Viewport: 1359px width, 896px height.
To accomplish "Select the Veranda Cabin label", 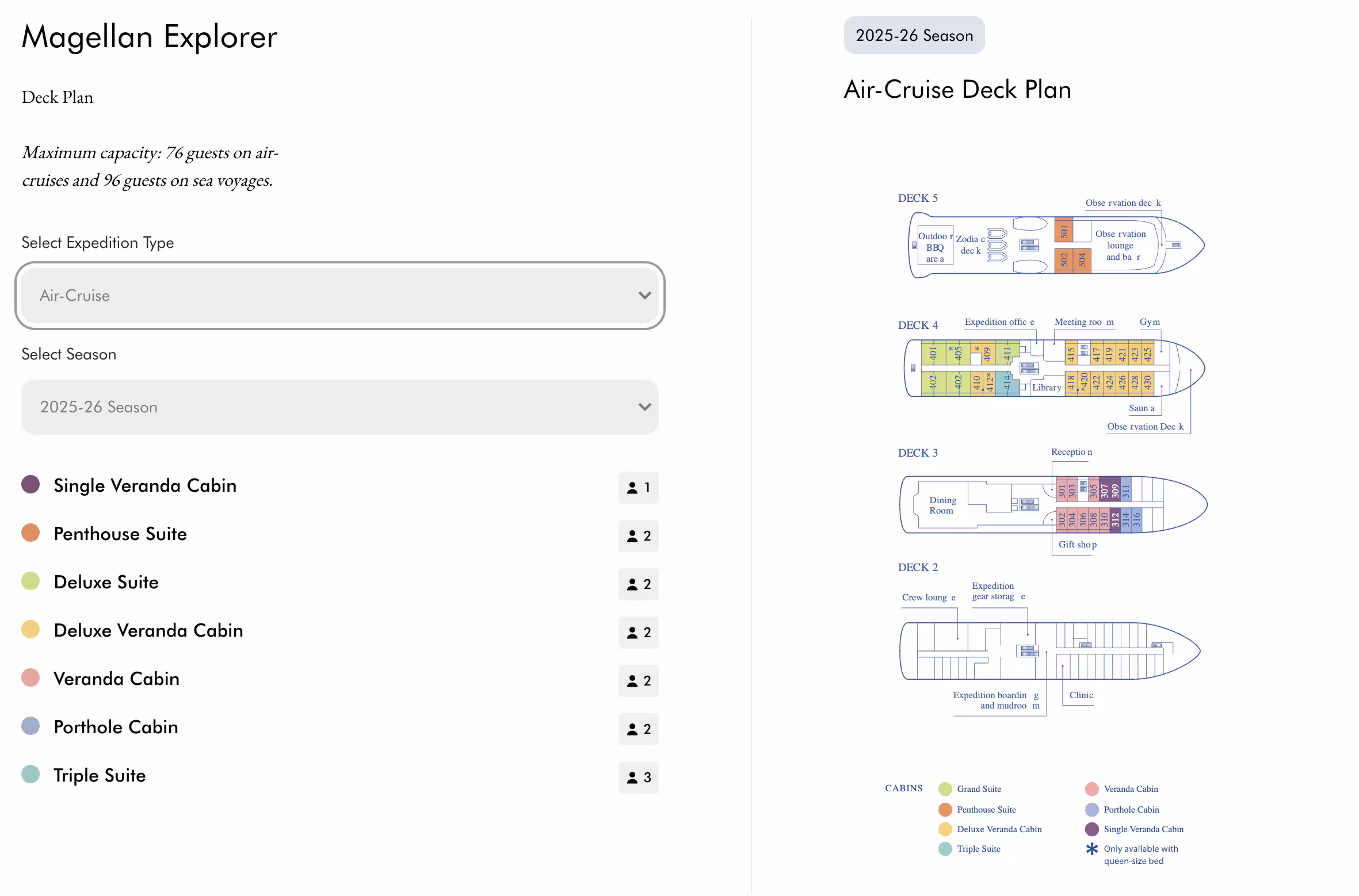I will (x=116, y=679).
